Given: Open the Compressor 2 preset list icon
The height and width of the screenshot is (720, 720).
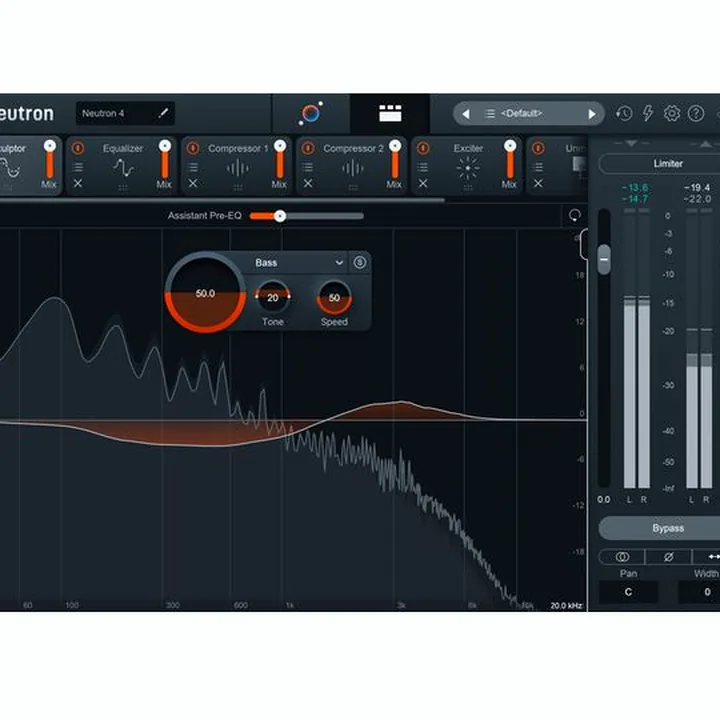Looking at the screenshot, I should tap(308, 167).
